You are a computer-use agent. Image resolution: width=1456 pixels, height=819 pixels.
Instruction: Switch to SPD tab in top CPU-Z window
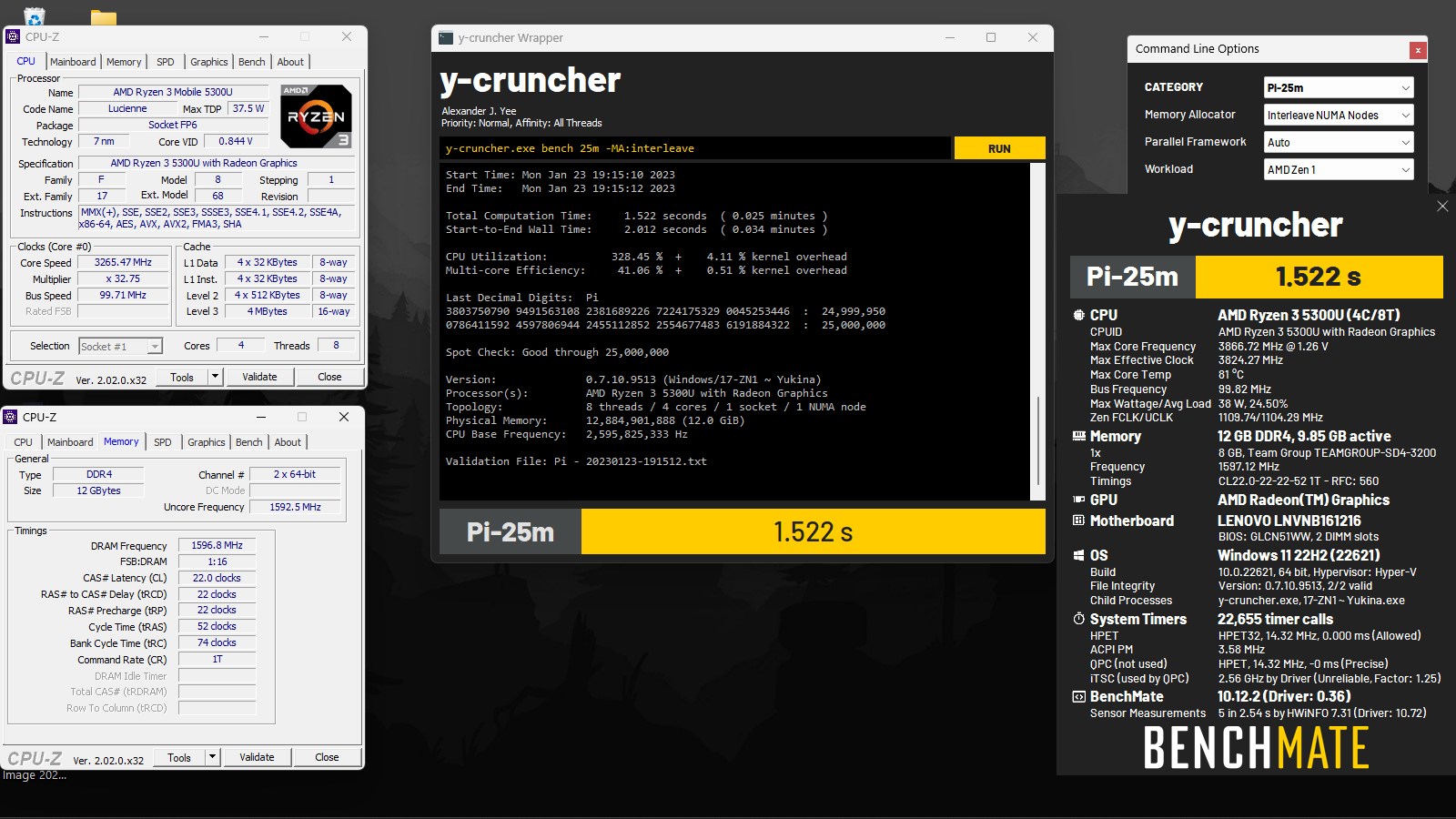(x=166, y=62)
